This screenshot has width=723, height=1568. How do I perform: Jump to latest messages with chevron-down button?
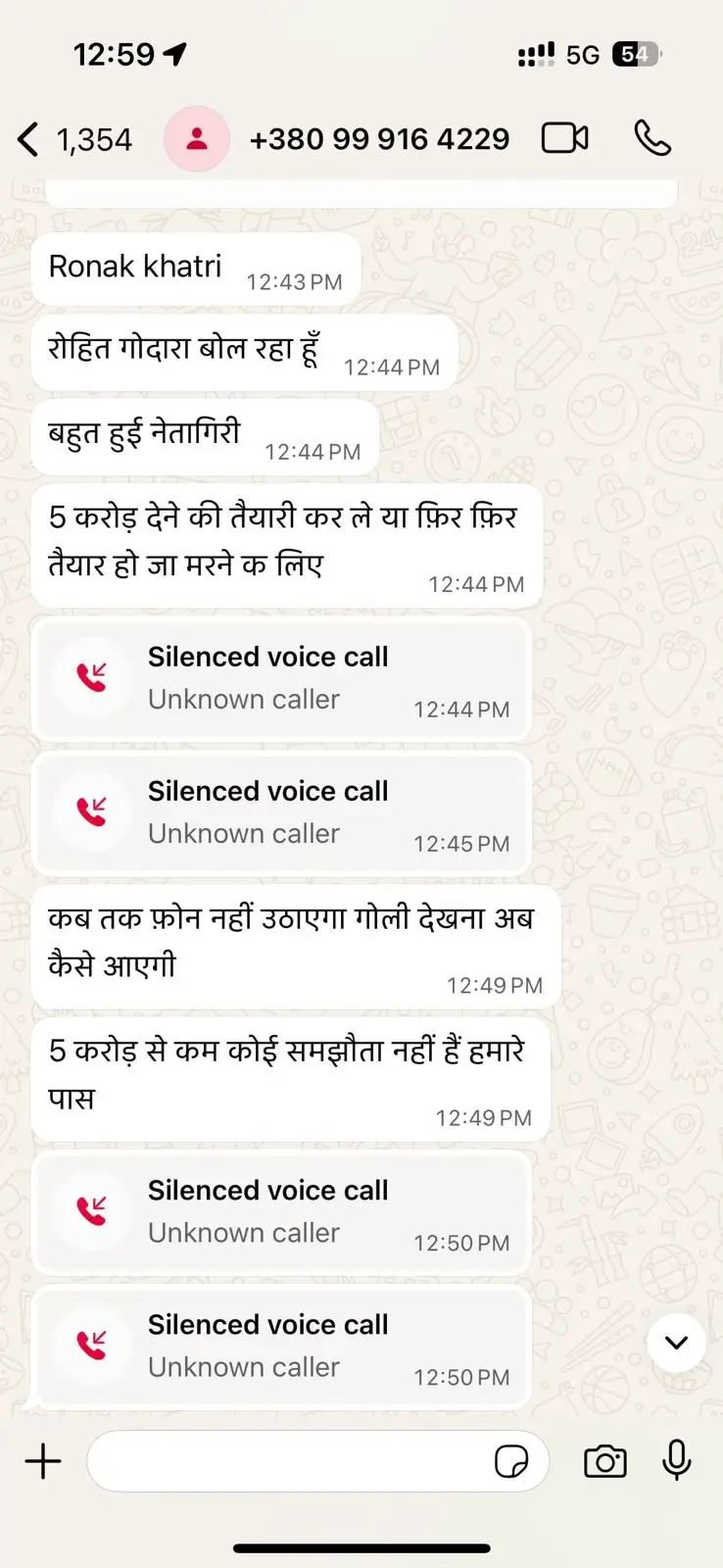(676, 1342)
